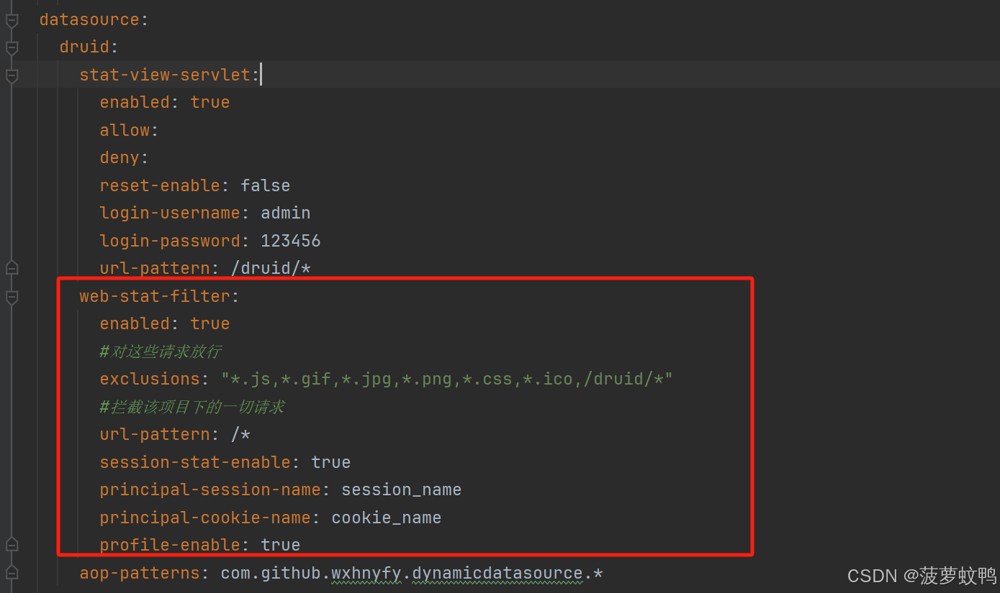This screenshot has height=593, width=1000.
Task: Collapse the web-stat-filter fold marker
Action: (11, 296)
